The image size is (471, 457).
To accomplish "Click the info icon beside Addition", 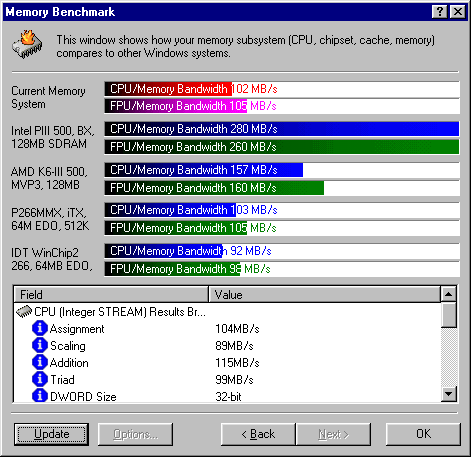I will tap(40, 362).
